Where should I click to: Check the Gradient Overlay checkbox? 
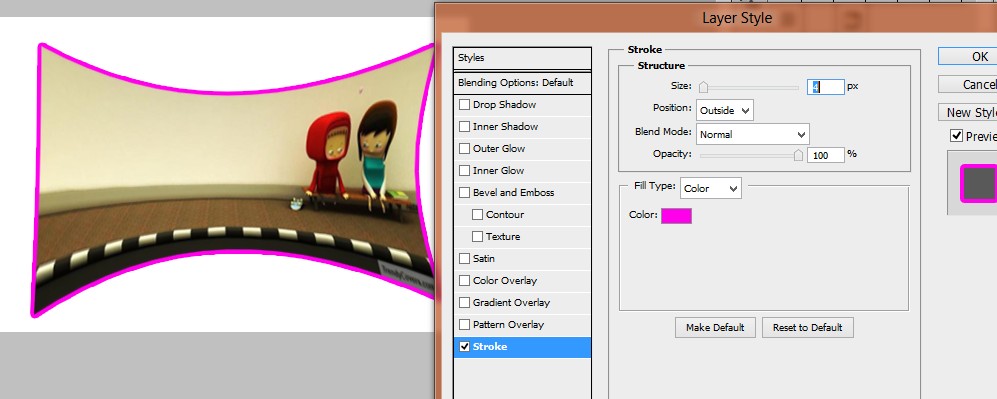point(464,302)
